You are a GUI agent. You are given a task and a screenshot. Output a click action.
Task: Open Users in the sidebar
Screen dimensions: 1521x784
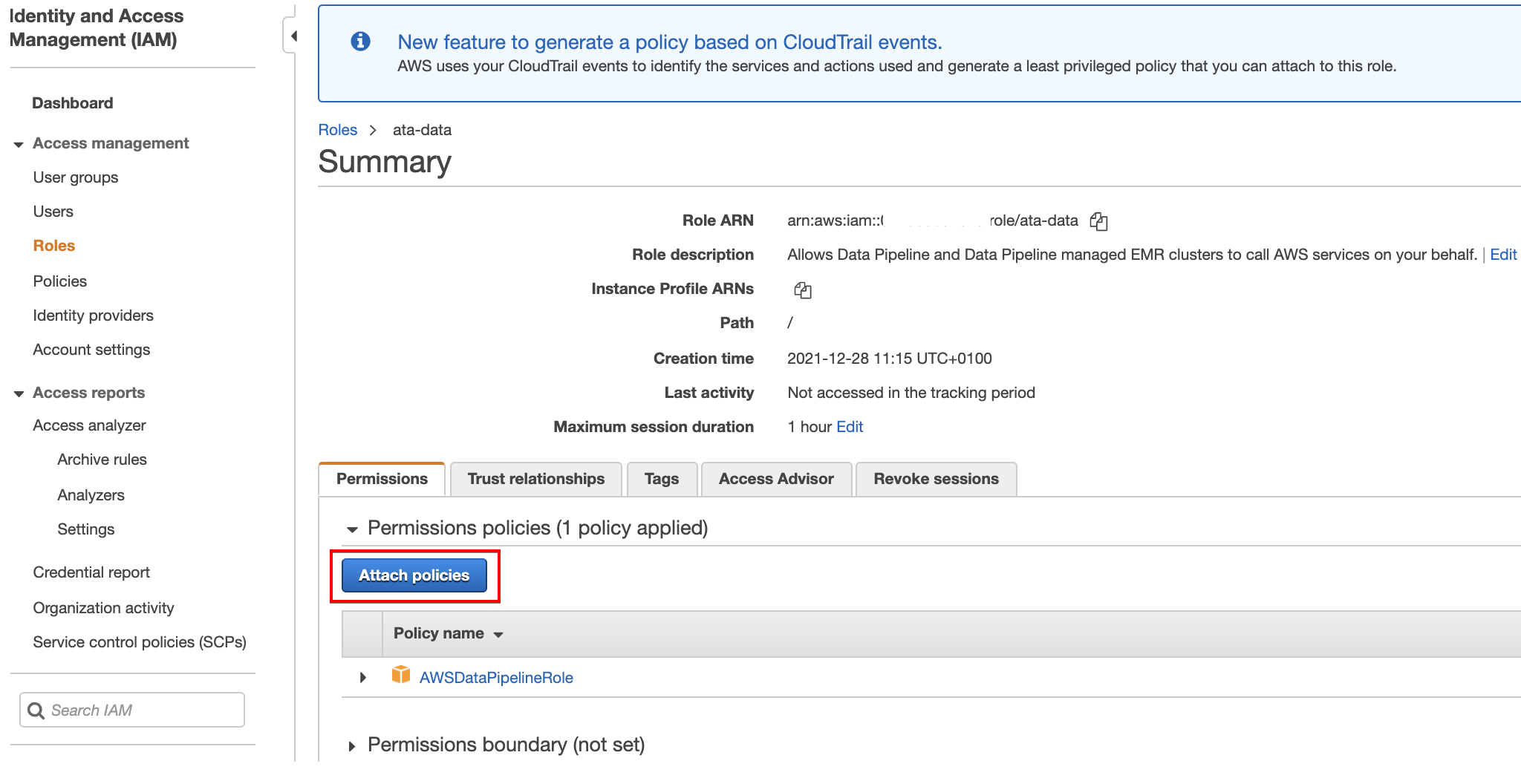pyautogui.click(x=53, y=212)
